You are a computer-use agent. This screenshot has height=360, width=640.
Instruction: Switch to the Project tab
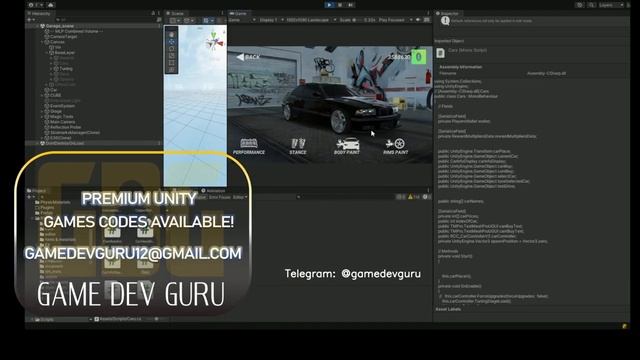click(x=37, y=191)
